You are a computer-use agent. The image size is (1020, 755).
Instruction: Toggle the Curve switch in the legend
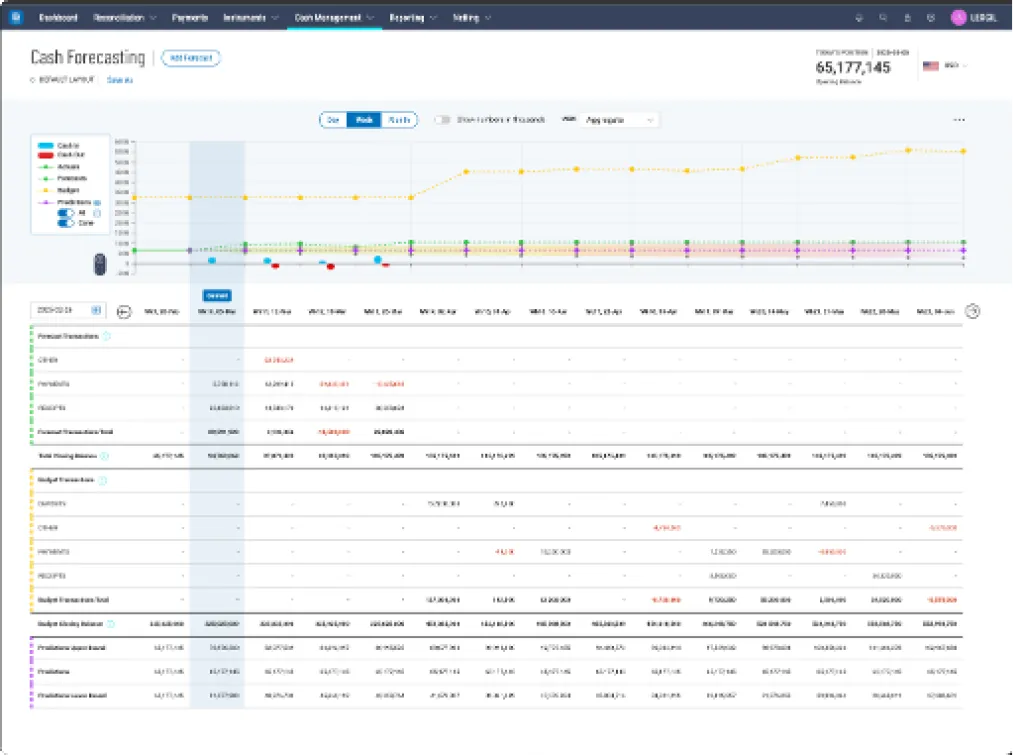click(67, 223)
